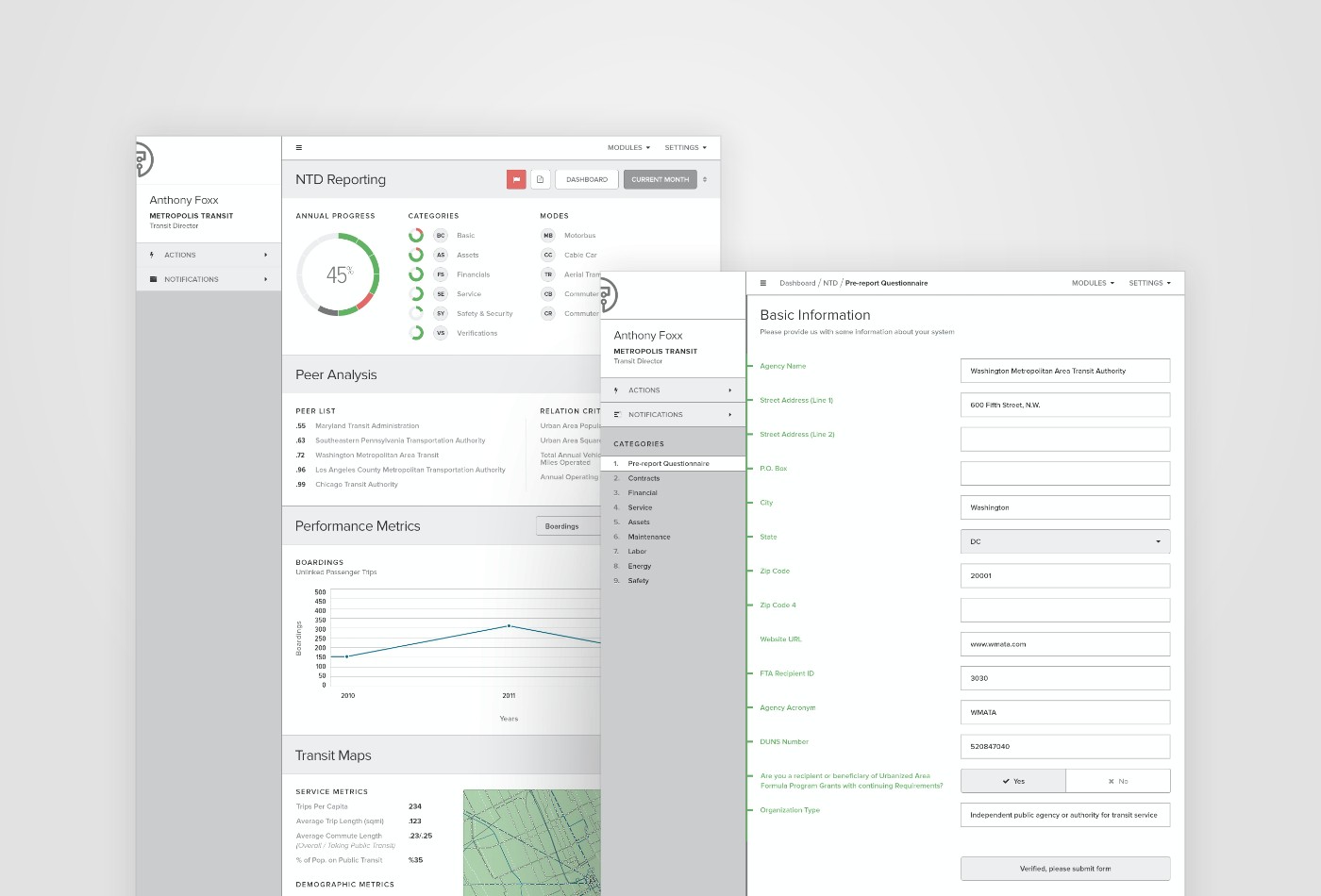The height and width of the screenshot is (896, 1321).
Task: Click the Agency Name input field
Action: [x=1065, y=371]
